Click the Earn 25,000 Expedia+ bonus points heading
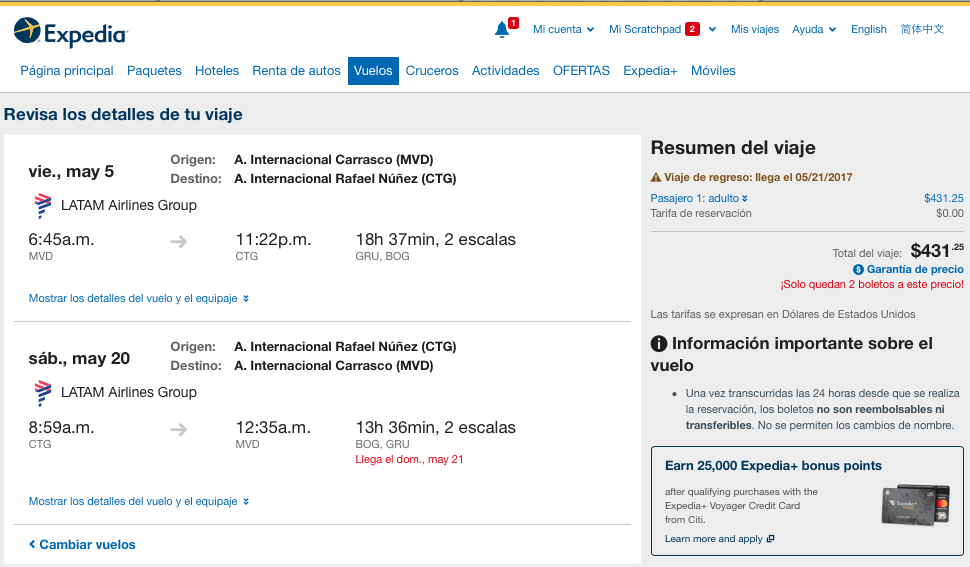The width and height of the screenshot is (970, 567). [x=773, y=466]
